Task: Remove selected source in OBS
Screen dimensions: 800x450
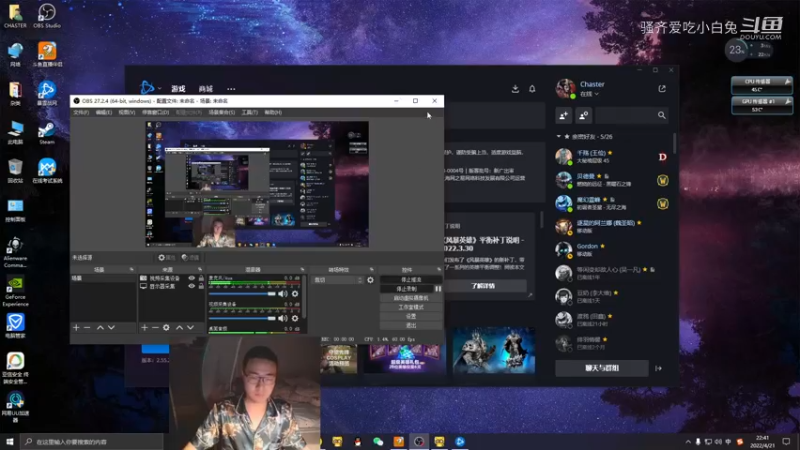Action: (155, 328)
